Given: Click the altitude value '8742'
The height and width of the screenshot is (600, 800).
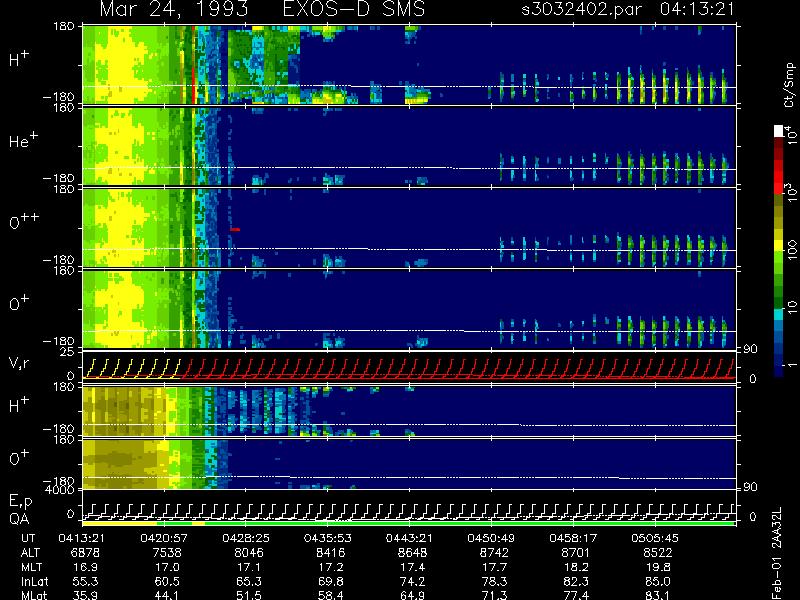Looking at the screenshot, I should click(x=494, y=553).
